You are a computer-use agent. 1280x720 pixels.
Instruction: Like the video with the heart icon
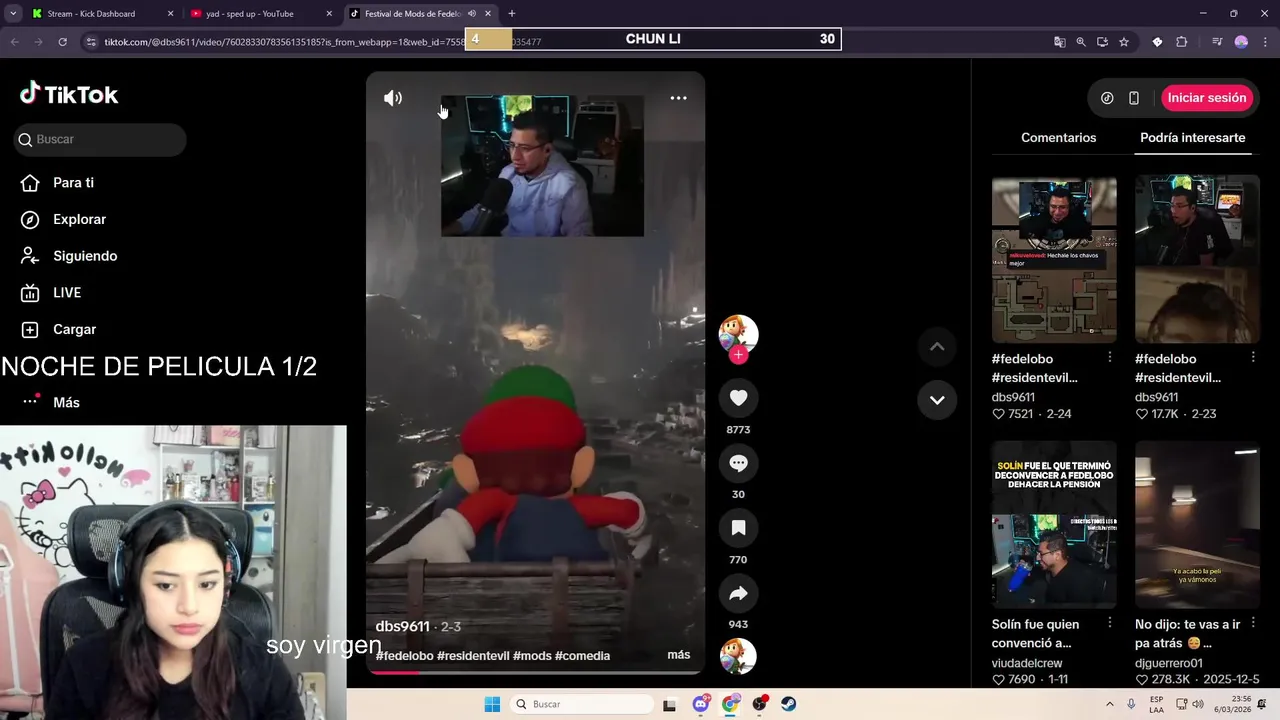click(738, 398)
